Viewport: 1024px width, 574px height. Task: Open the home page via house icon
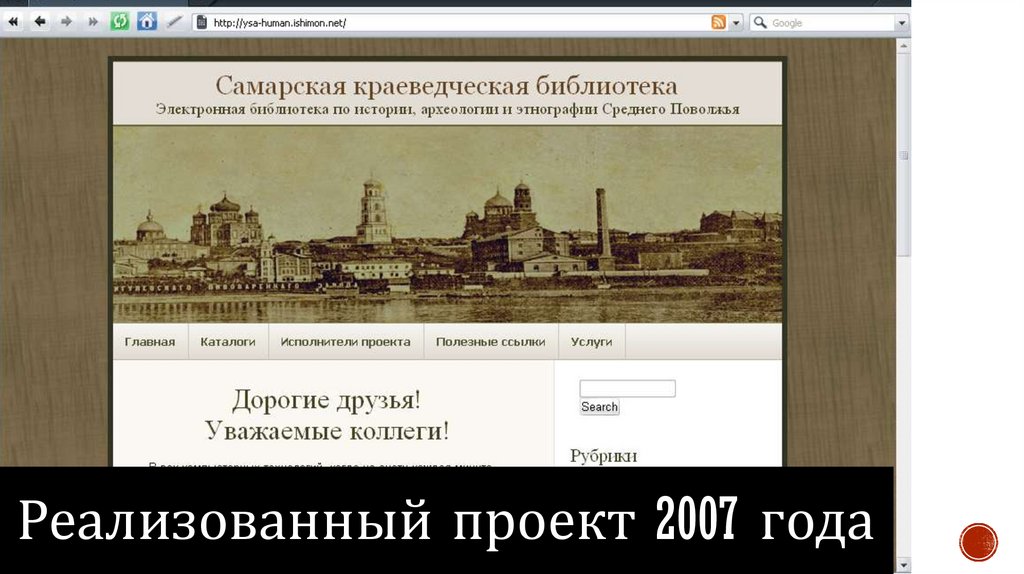(147, 22)
